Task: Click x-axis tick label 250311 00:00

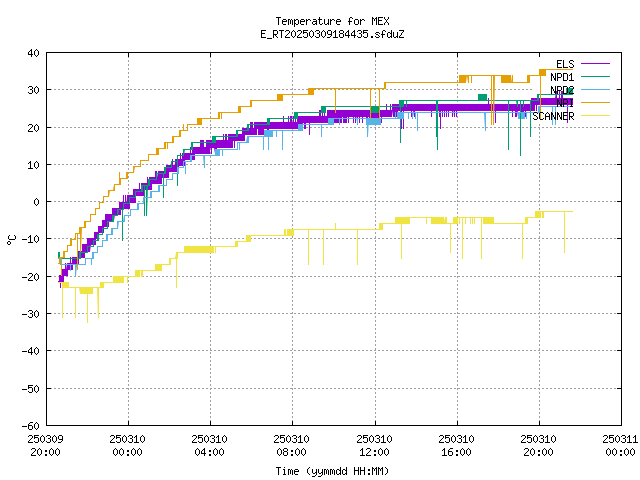Action: coord(620,446)
